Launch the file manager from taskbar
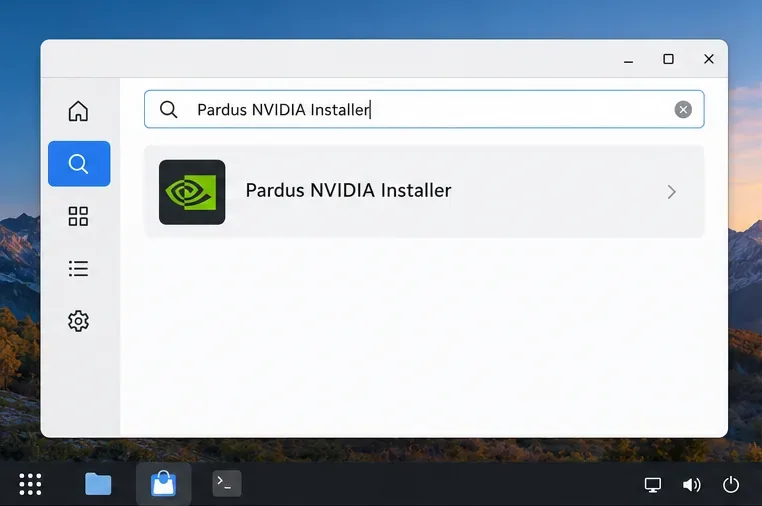 click(98, 484)
